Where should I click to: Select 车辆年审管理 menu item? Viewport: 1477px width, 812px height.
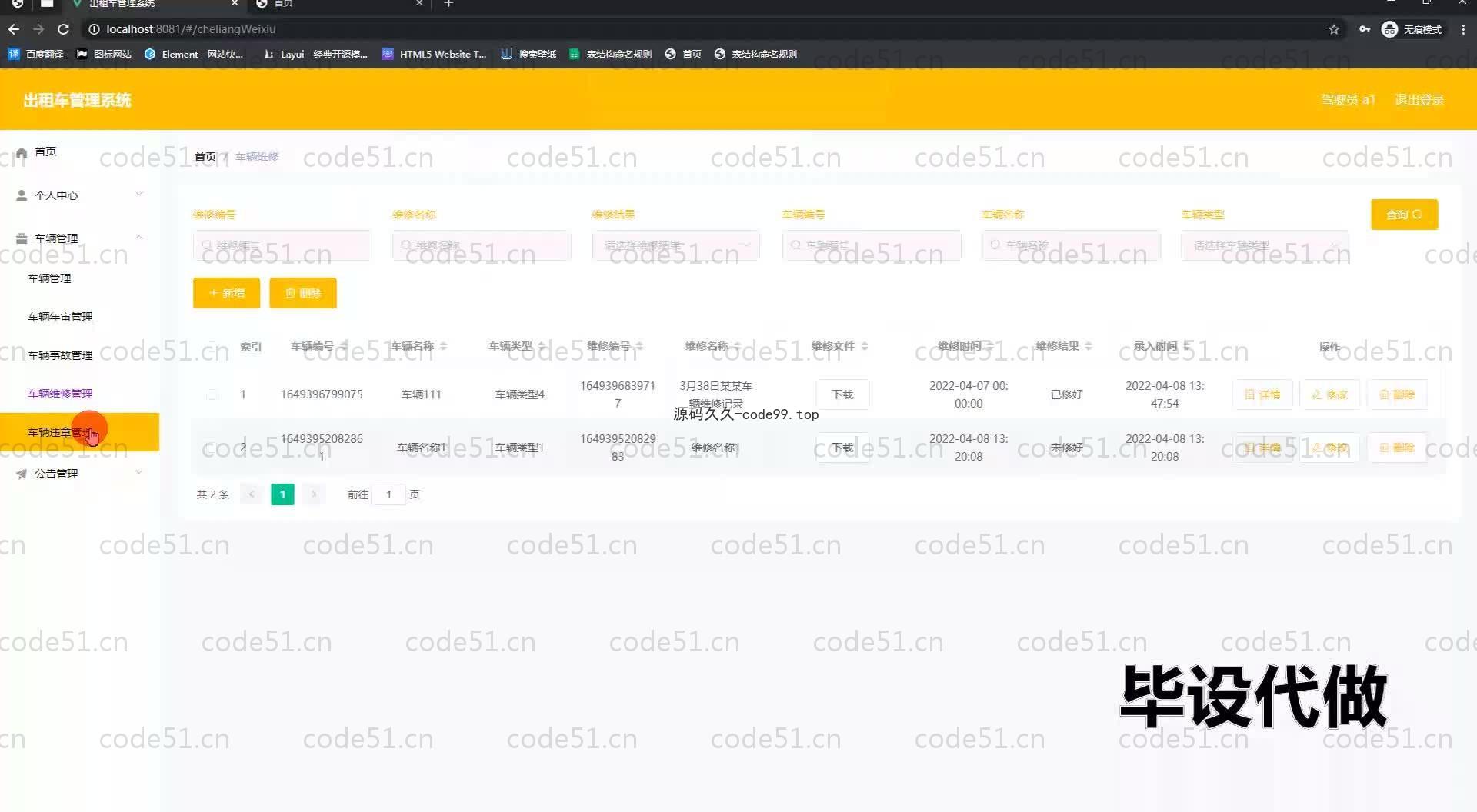pos(60,317)
